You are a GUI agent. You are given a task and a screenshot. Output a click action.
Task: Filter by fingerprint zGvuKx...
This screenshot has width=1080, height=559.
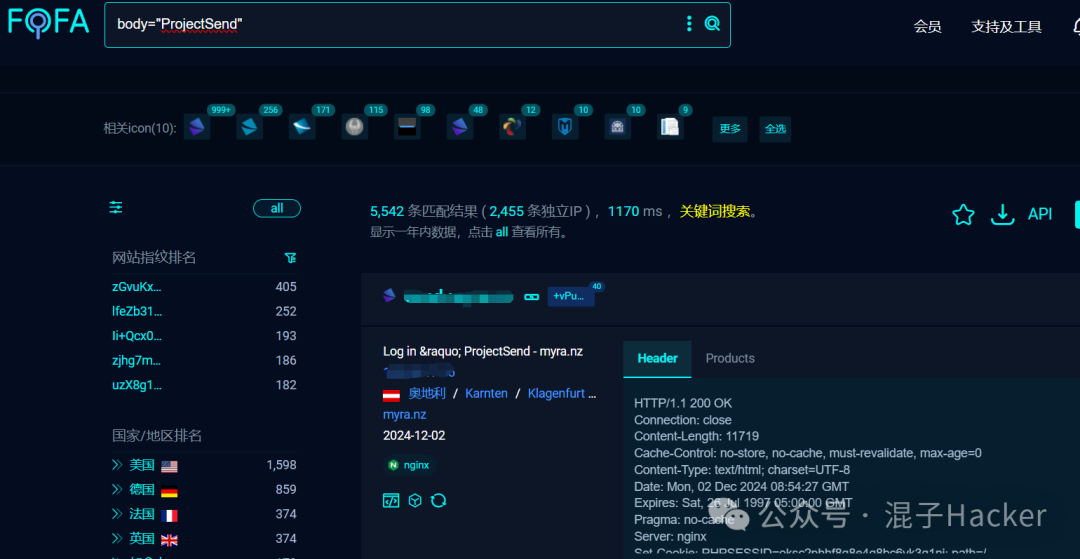[x=137, y=286]
